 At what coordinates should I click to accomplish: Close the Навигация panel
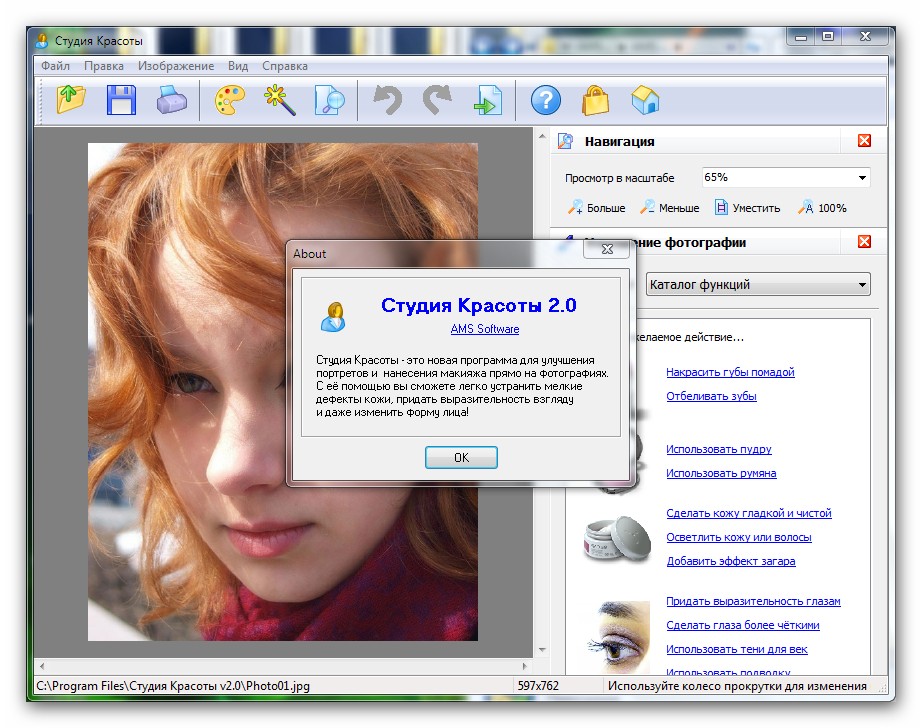coord(864,142)
